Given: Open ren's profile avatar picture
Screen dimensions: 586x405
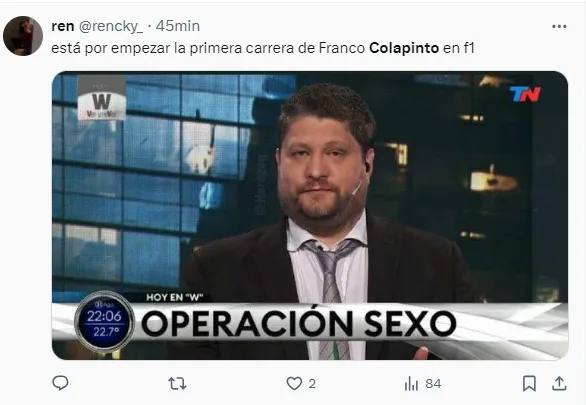Looking at the screenshot, I should [23, 36].
